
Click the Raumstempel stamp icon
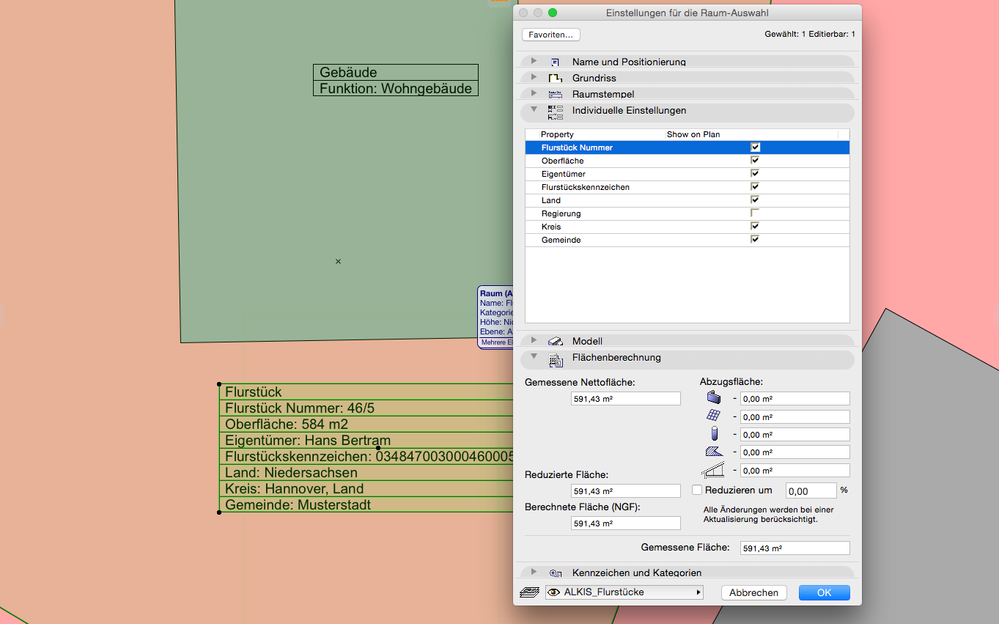pos(555,94)
